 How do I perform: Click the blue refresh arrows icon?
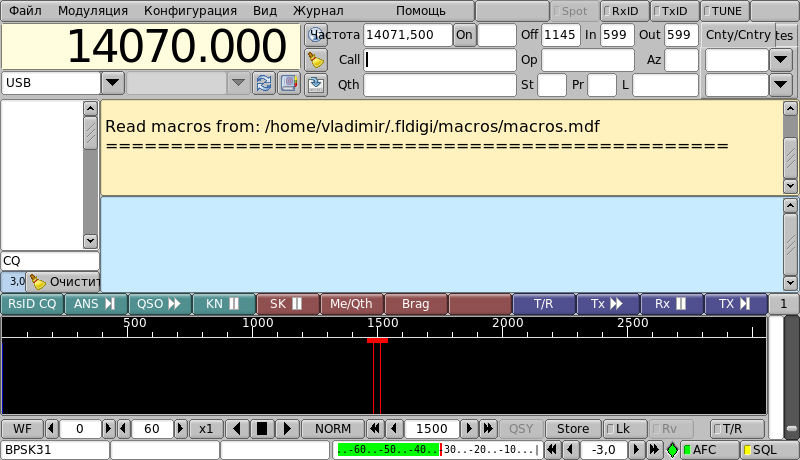click(x=264, y=83)
